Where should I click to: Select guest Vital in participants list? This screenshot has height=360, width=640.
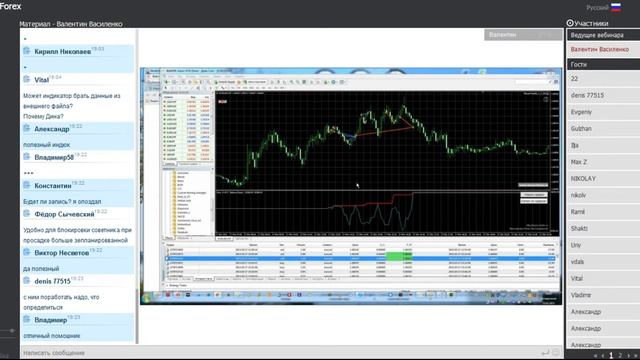coord(603,278)
